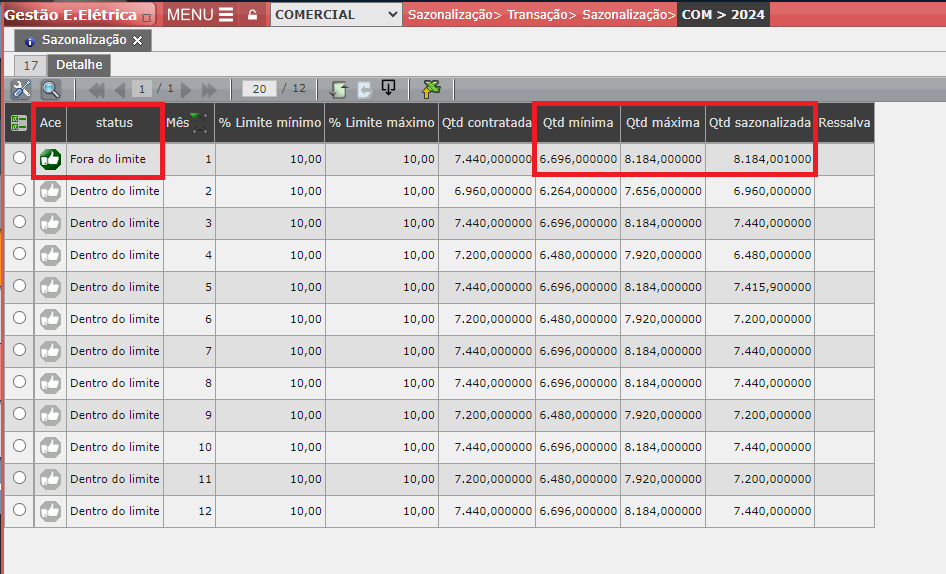
Task: Close the Sazonalização tab
Action: pos(138,40)
